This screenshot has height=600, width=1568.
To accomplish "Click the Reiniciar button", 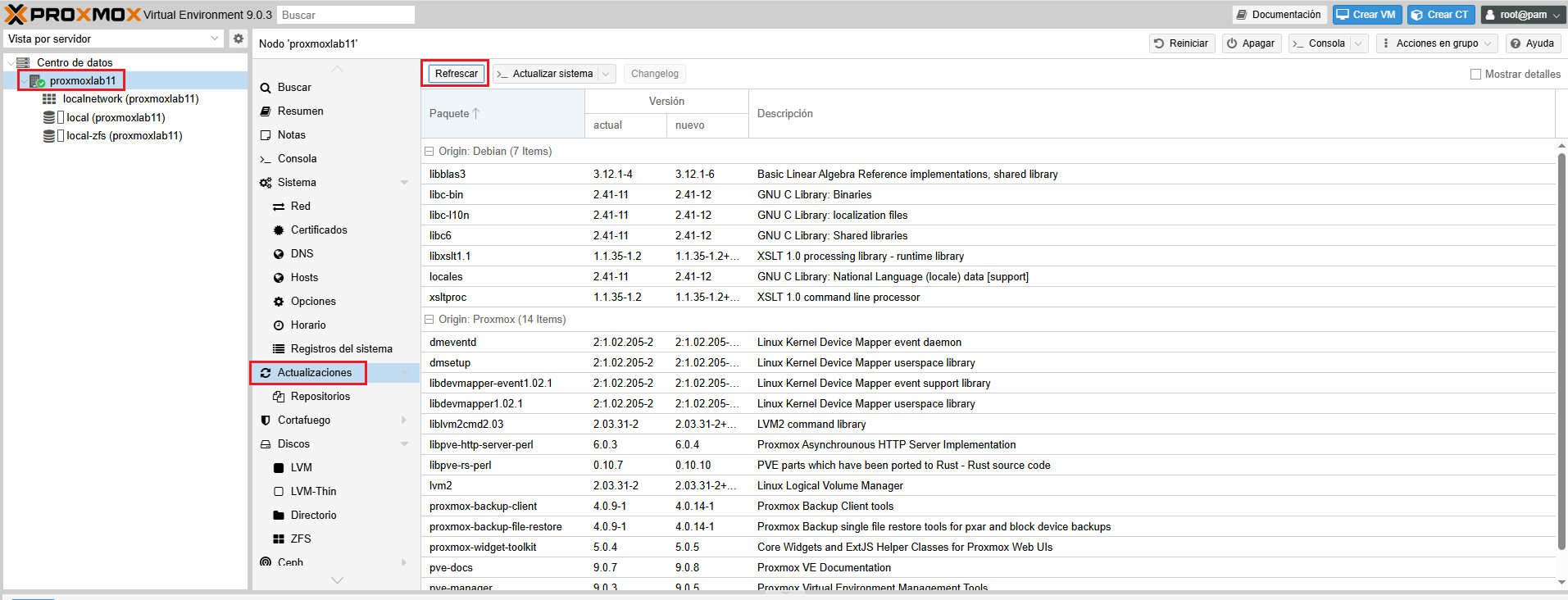I will (1182, 43).
